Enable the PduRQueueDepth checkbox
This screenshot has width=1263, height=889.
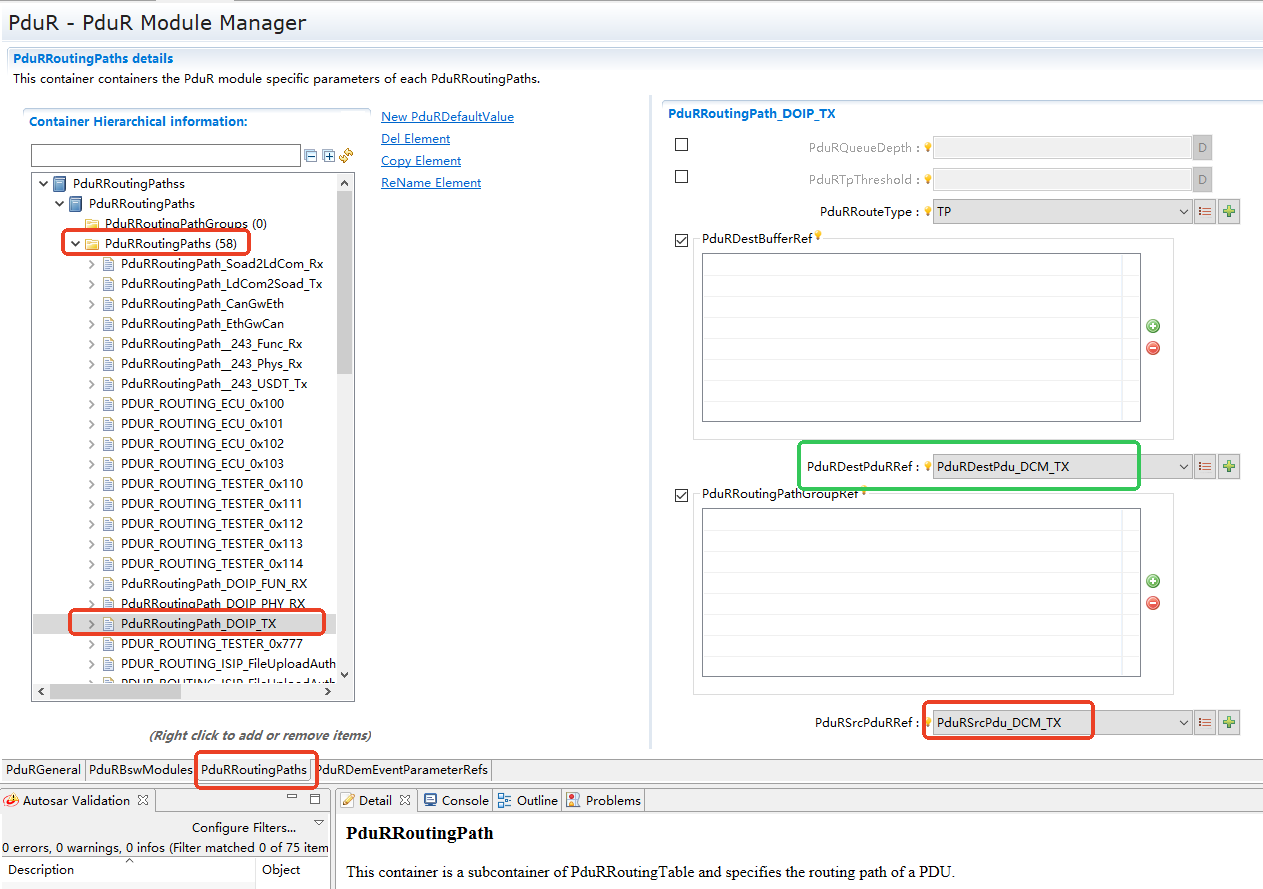click(x=682, y=145)
